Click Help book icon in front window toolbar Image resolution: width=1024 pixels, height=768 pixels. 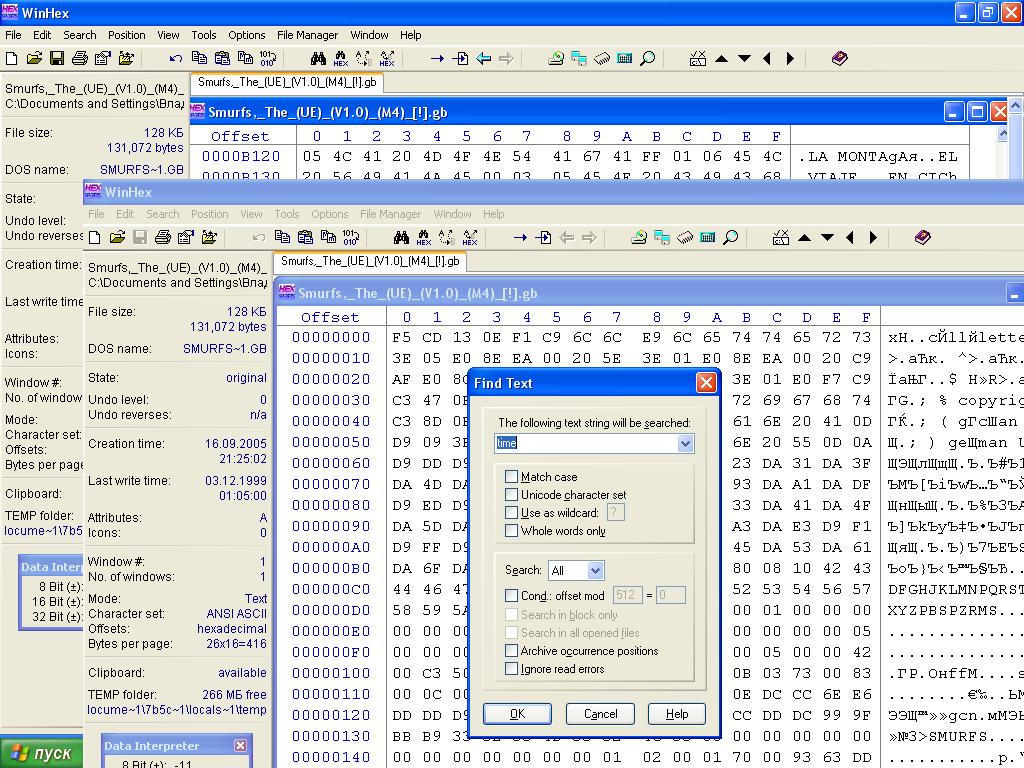pyautogui.click(x=922, y=238)
